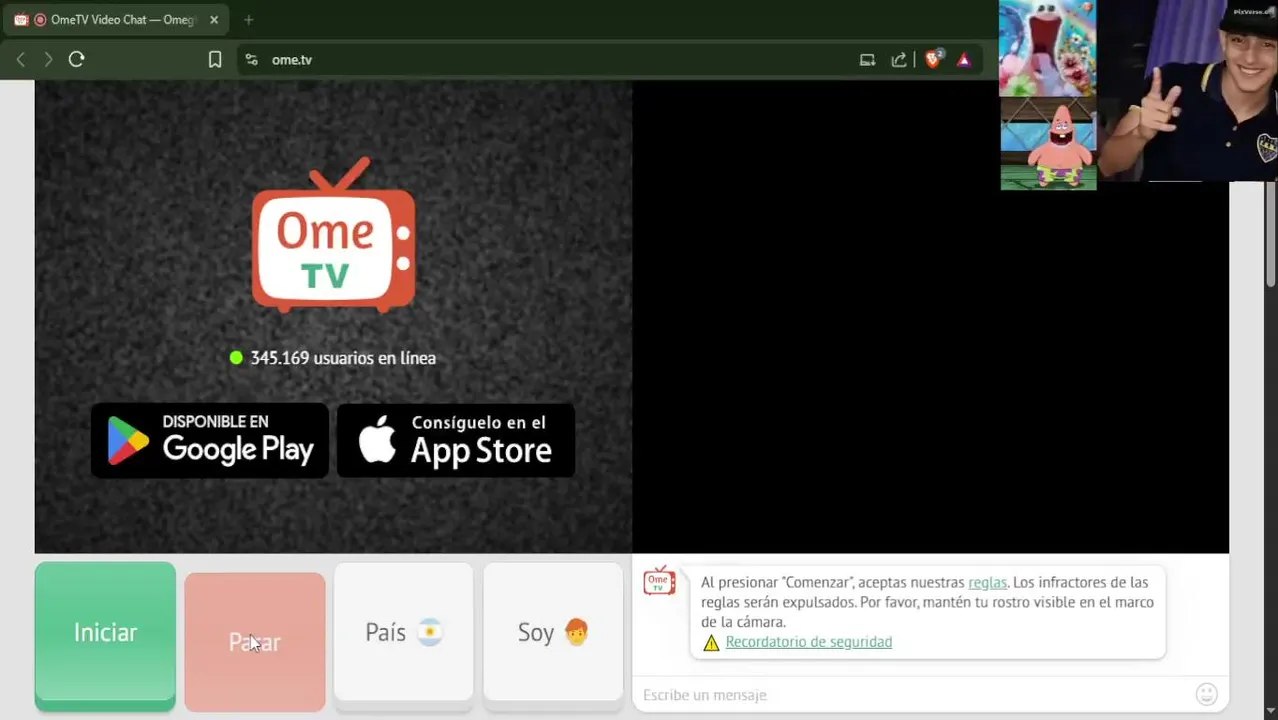This screenshot has width=1278, height=720.
Task: Open the Brave Shields lion icon
Action: 933,59
